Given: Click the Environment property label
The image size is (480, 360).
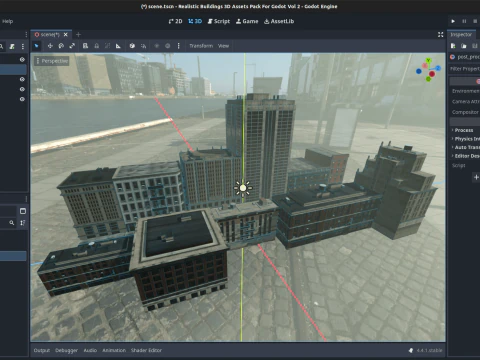Looking at the screenshot, I should pyautogui.click(x=466, y=91).
